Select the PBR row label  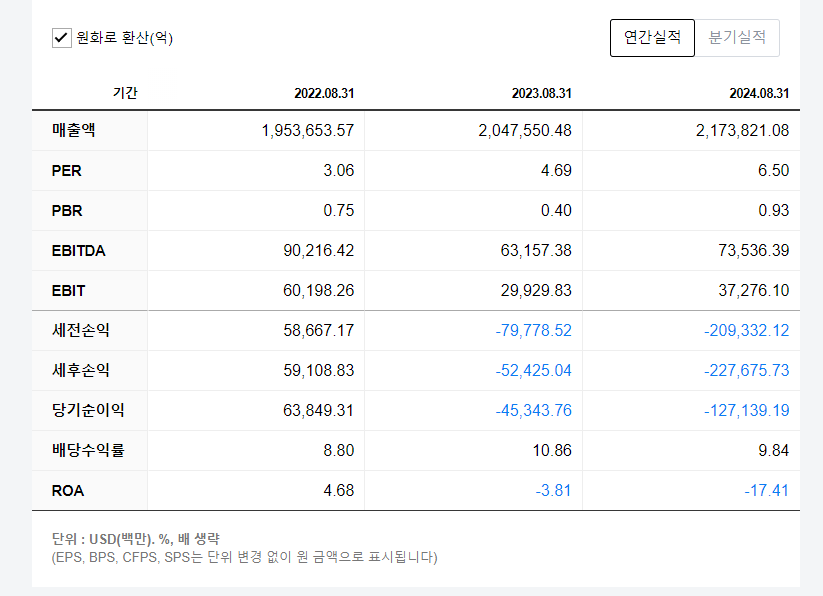[x=67, y=210]
